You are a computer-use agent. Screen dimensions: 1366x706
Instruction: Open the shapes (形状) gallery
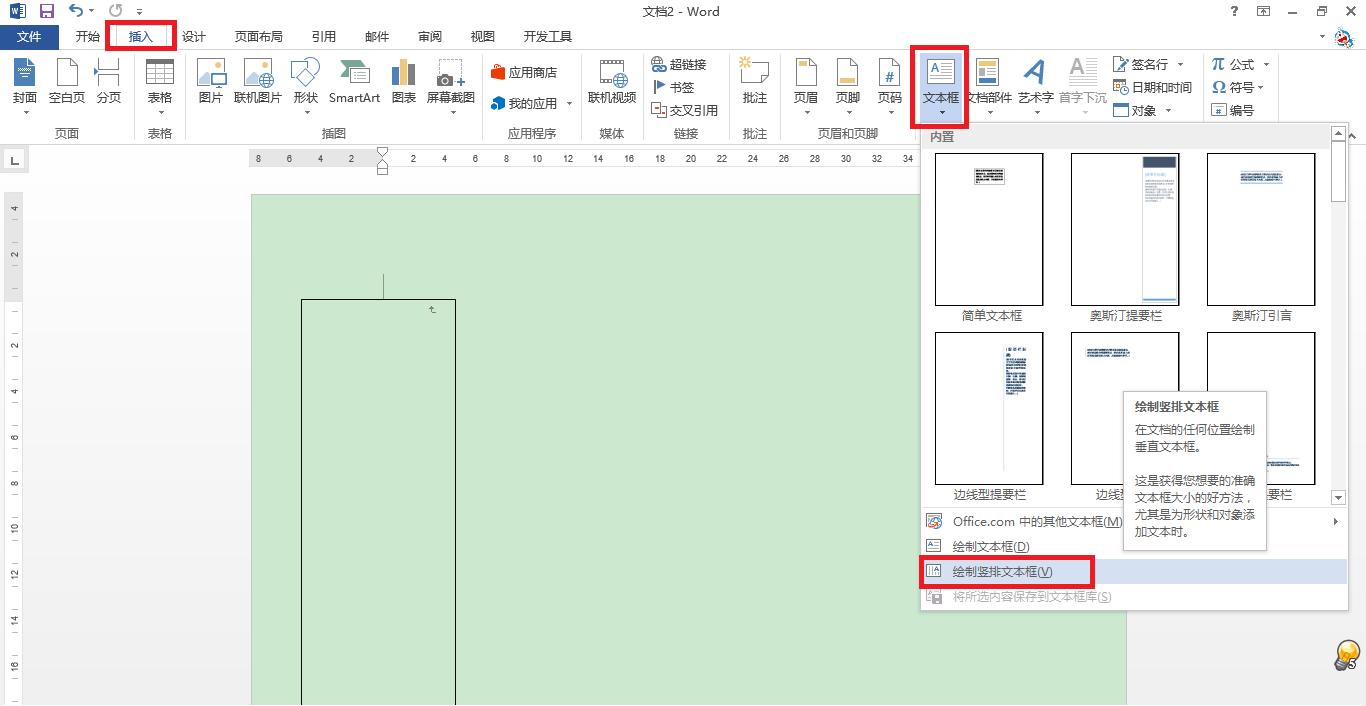coord(305,84)
